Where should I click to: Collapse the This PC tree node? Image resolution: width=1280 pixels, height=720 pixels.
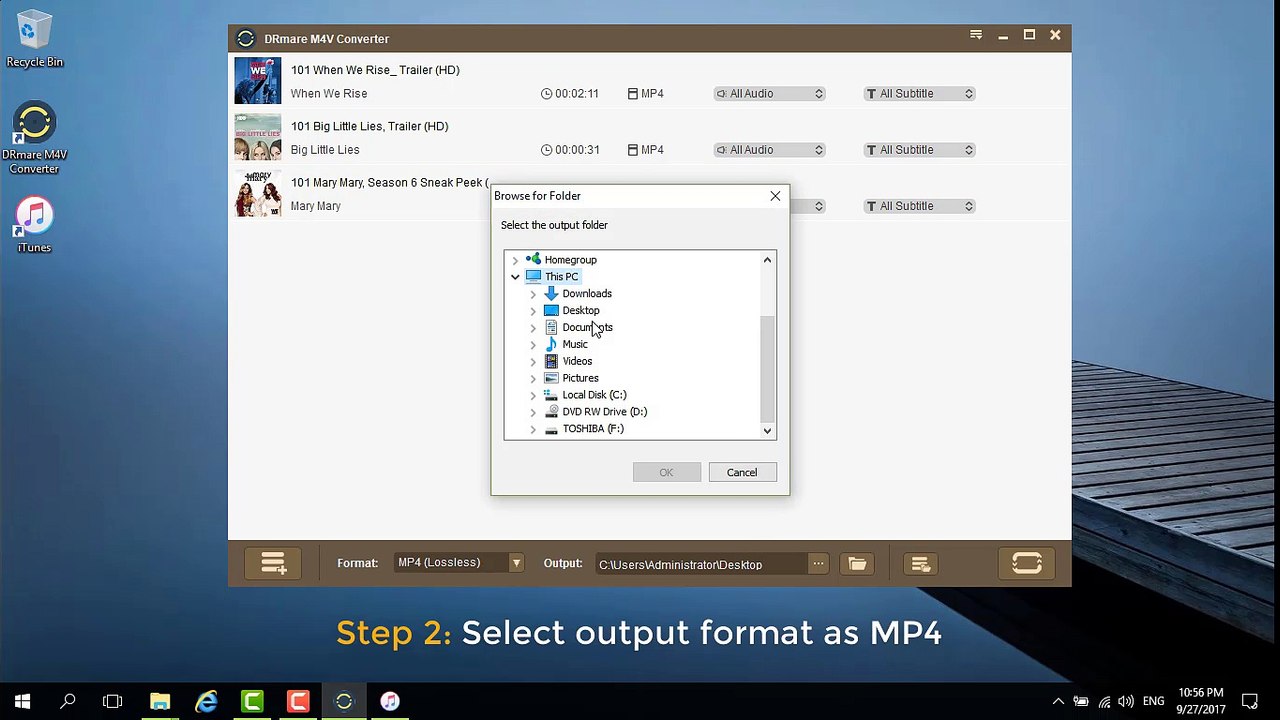click(x=515, y=277)
